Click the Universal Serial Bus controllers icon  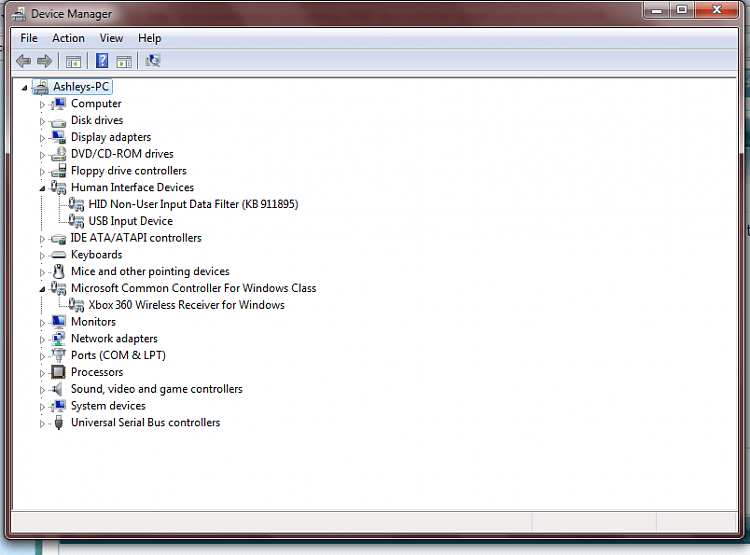pos(58,422)
